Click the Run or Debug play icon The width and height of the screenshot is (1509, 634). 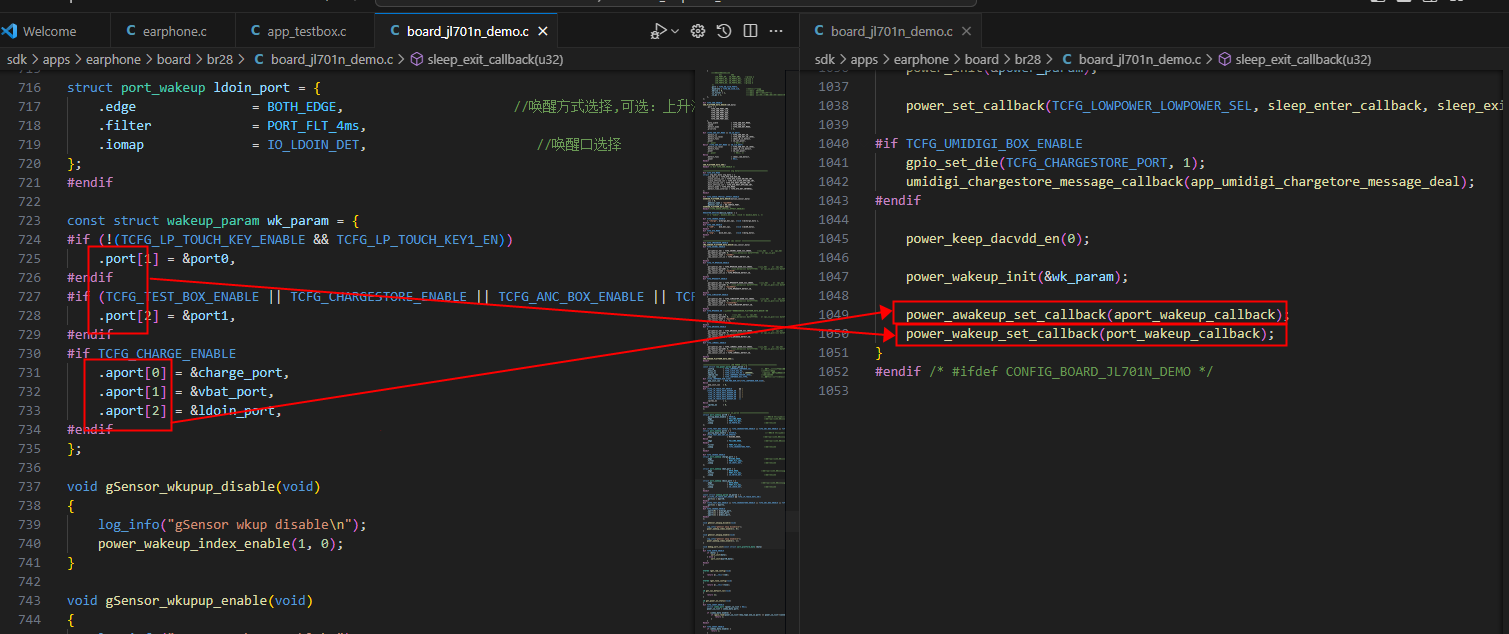click(x=657, y=32)
